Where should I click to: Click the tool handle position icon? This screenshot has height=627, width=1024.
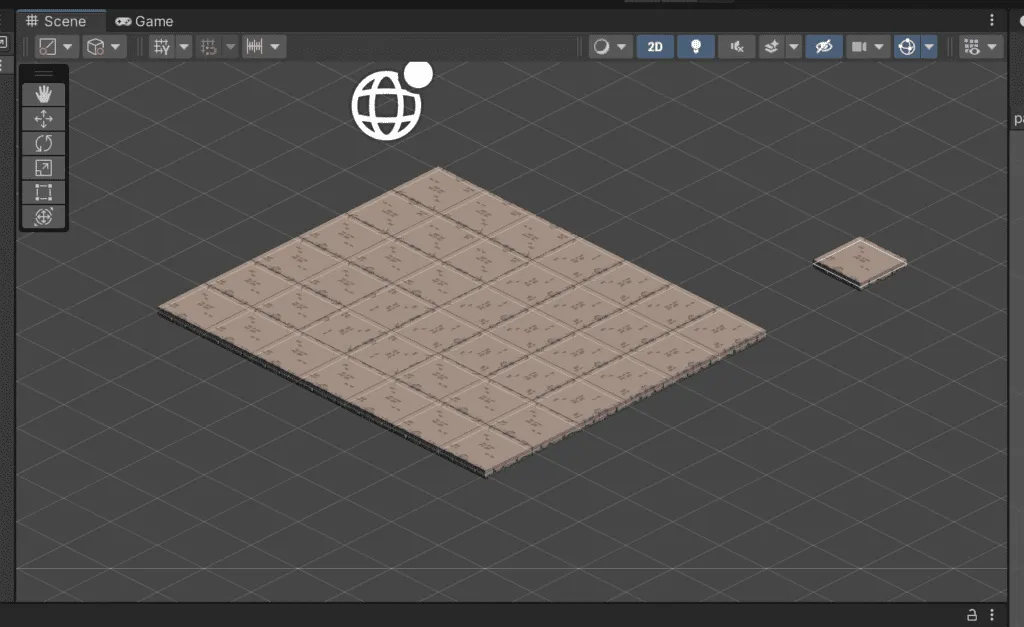[48, 47]
